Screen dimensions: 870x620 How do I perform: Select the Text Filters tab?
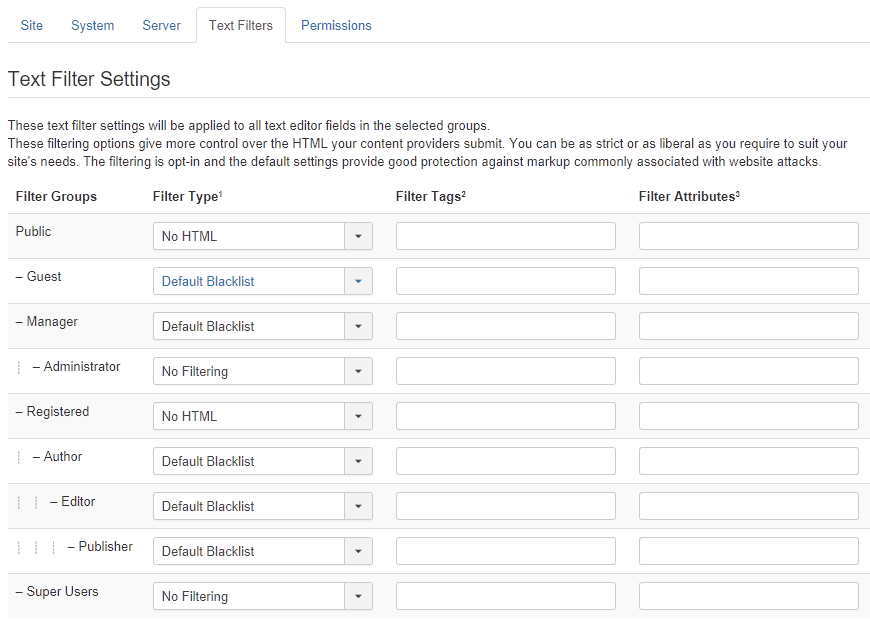click(x=241, y=26)
